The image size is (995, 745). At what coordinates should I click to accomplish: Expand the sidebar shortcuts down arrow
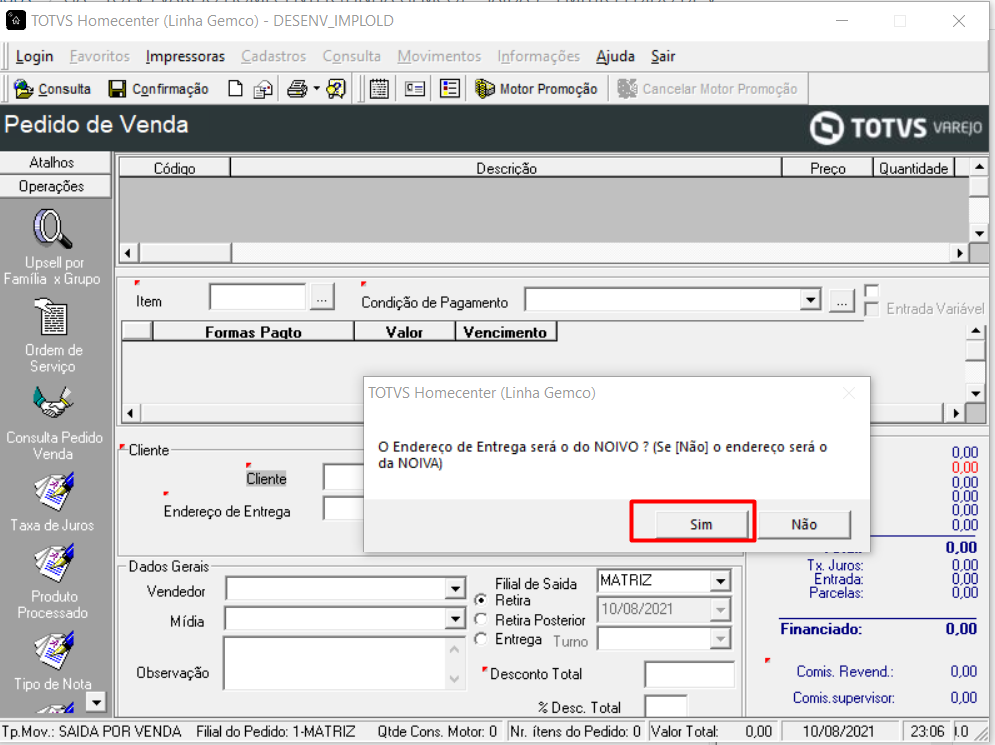point(96,702)
